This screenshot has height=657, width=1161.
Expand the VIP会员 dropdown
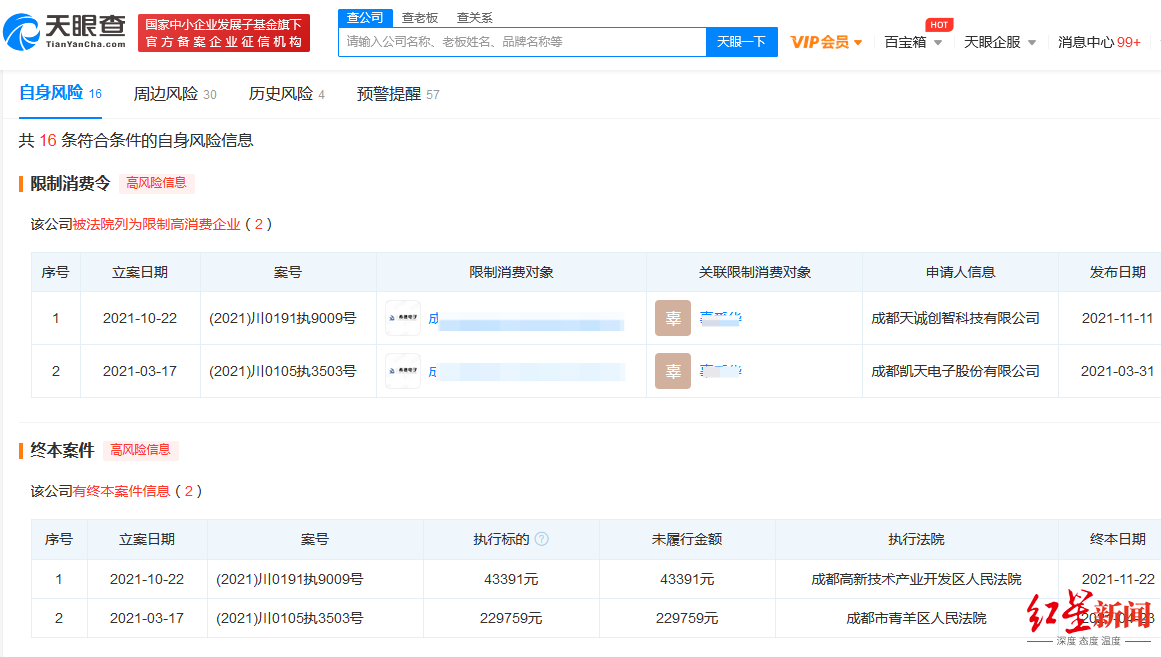(x=826, y=42)
